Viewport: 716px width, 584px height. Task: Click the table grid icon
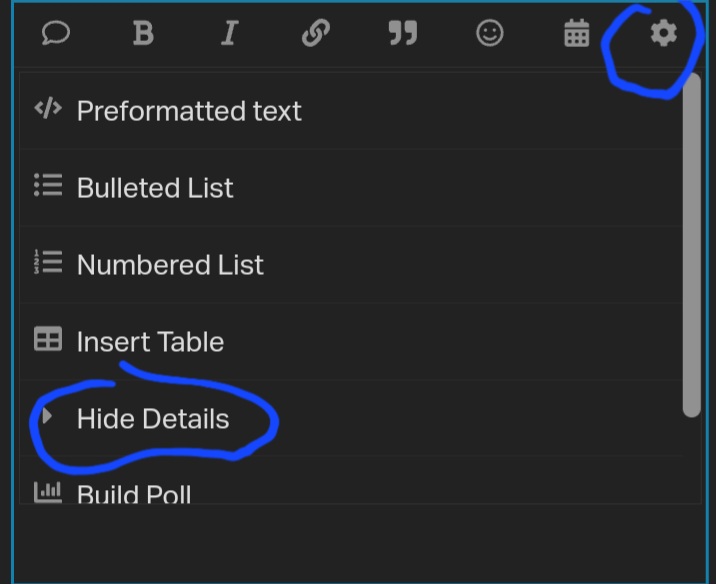pyautogui.click(x=47, y=340)
